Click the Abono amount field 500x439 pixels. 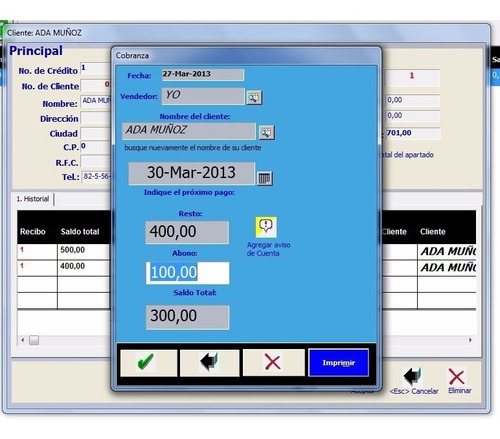[188, 273]
